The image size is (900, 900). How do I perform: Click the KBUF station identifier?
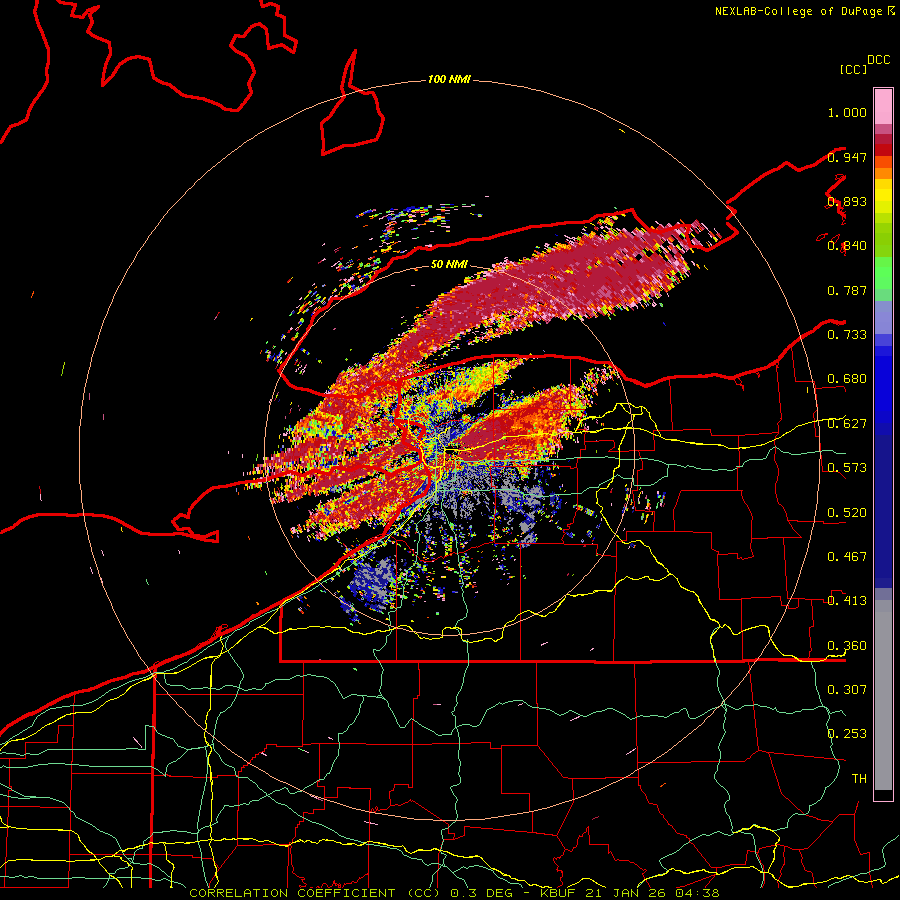pos(558,893)
